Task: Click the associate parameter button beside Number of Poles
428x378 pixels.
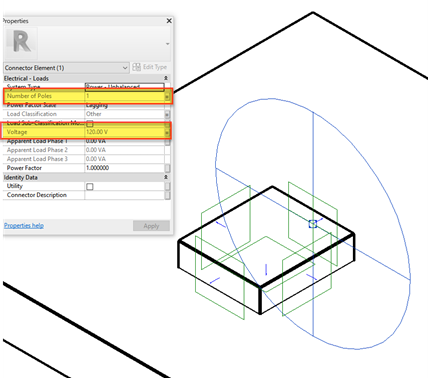Action: (167, 96)
